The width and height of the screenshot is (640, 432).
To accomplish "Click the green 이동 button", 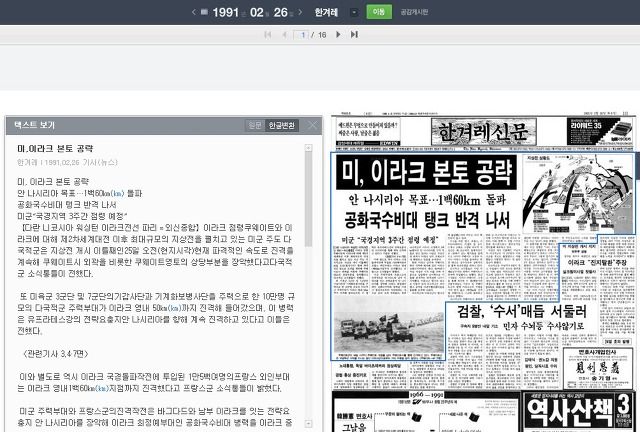I will [x=379, y=12].
